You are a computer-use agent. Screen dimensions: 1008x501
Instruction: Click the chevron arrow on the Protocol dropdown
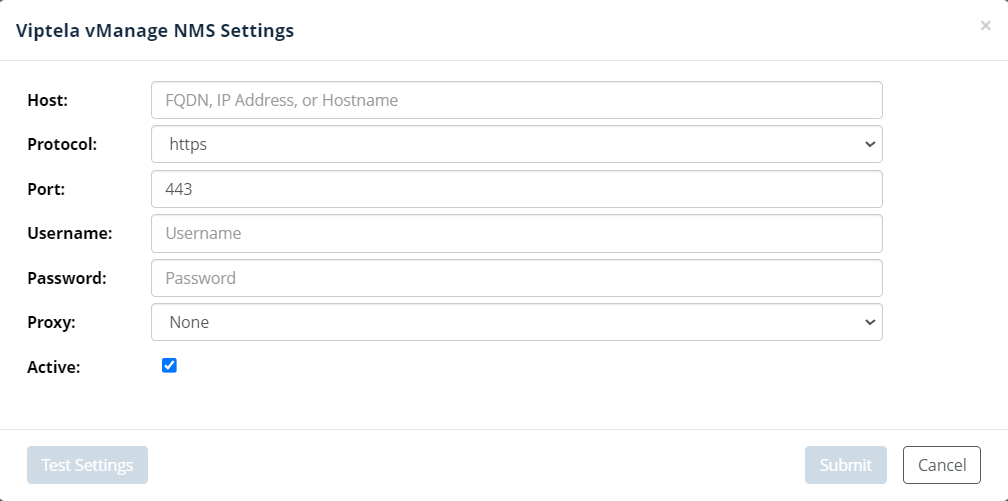[868, 144]
